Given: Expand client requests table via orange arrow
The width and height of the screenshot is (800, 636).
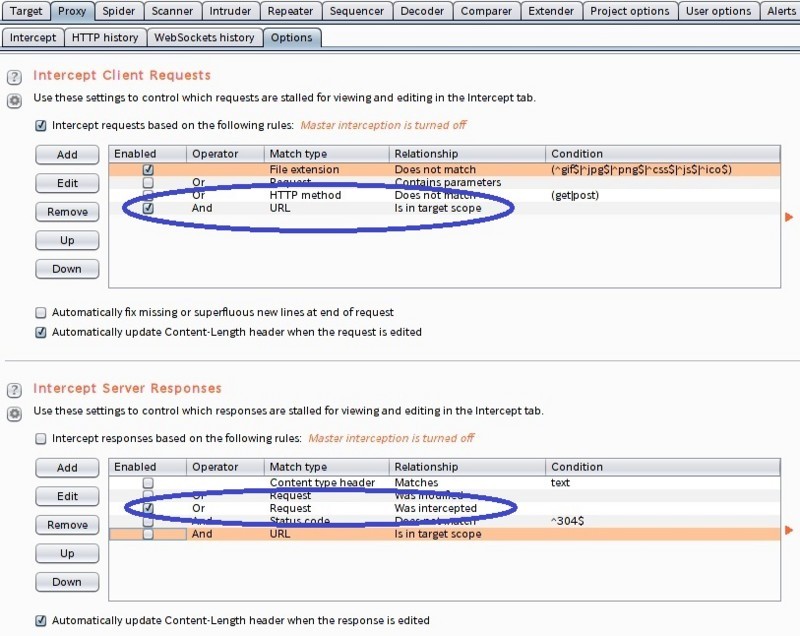Looking at the screenshot, I should (x=789, y=217).
